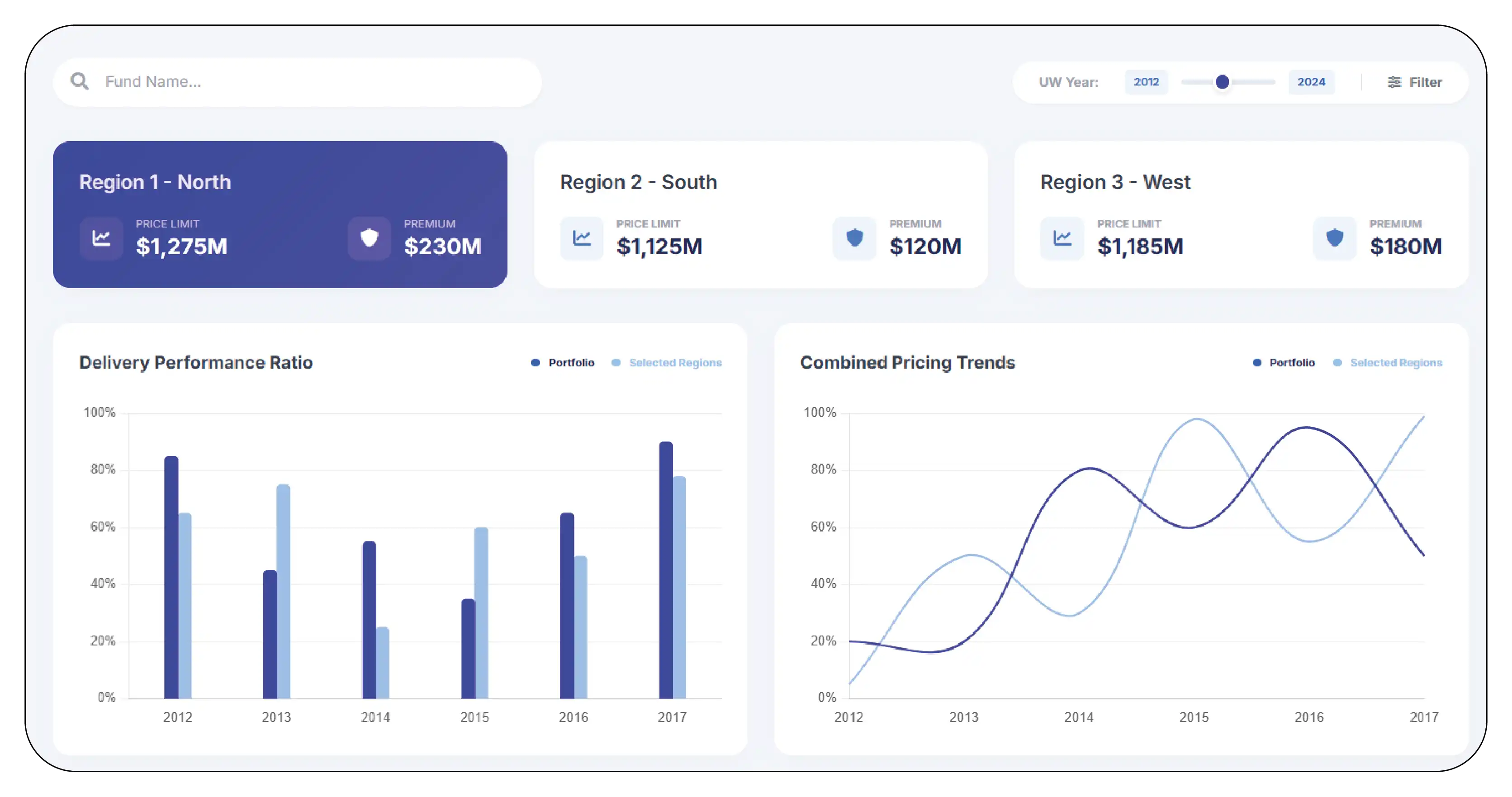Click the Filter sliders icon
Image resolution: width=1512 pixels, height=797 pixels.
[1394, 82]
